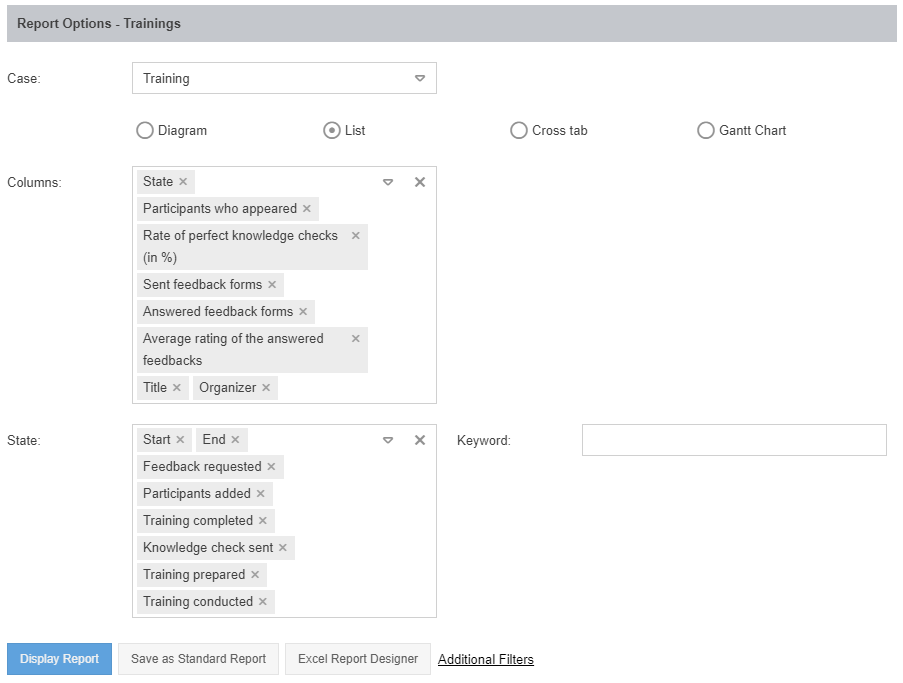
Task: Remove Knowledge check sent state tag
Action: click(283, 548)
